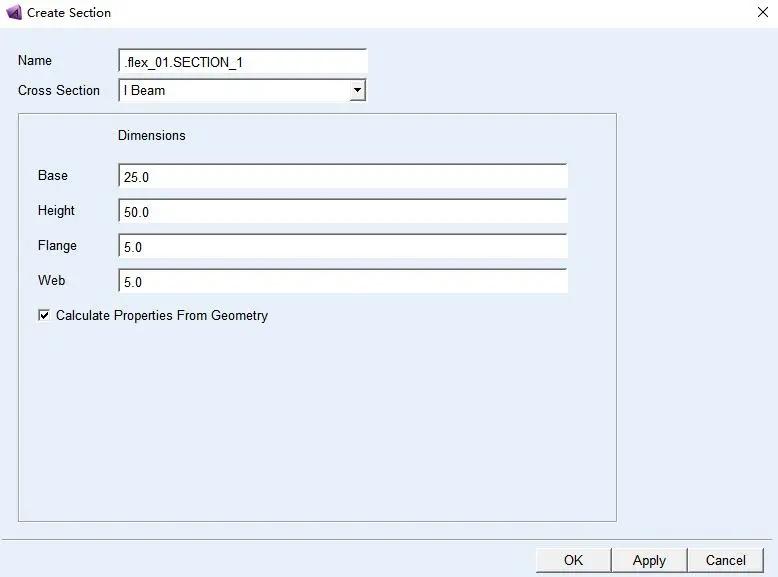Focus the Base dimension input field
The image size is (778, 577).
342,177
